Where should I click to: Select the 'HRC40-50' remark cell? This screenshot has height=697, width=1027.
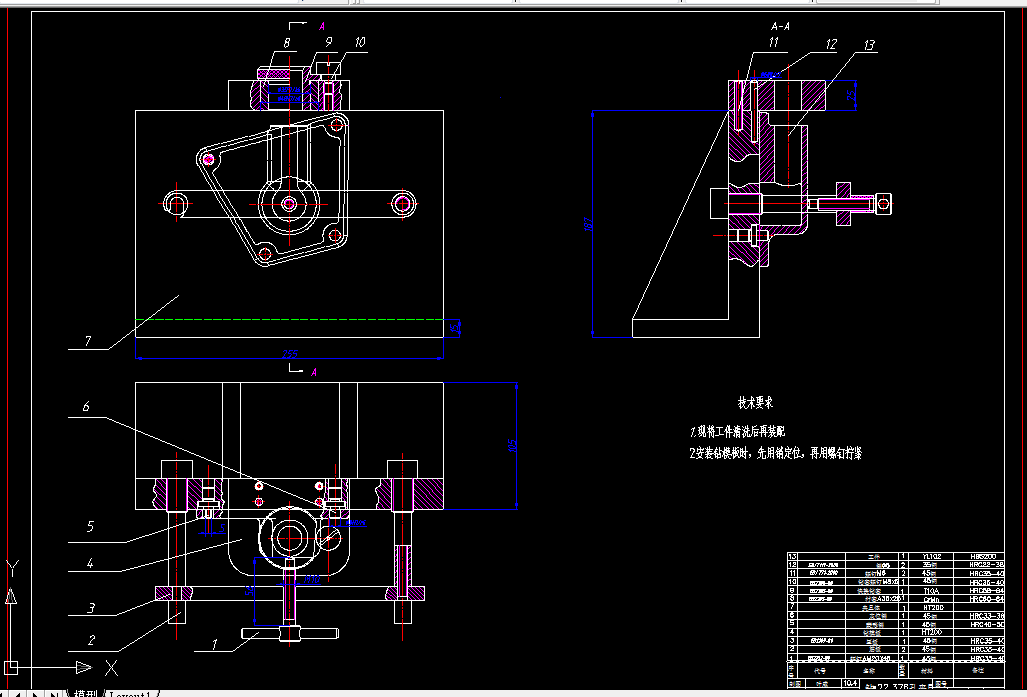point(979,624)
